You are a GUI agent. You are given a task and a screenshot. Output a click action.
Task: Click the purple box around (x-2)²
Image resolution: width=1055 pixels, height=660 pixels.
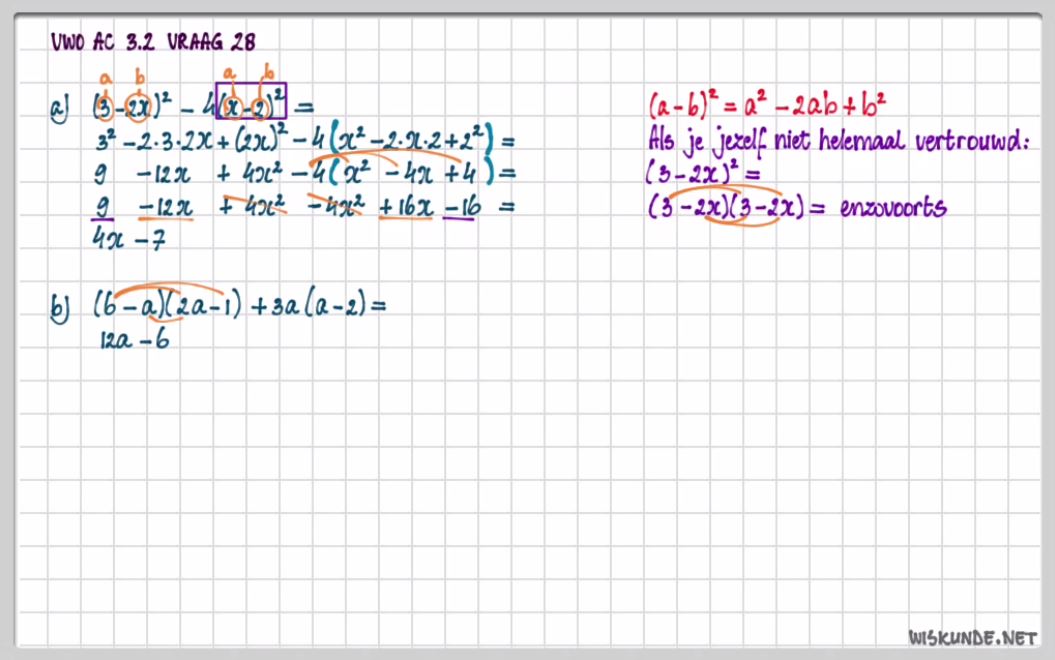[251, 101]
